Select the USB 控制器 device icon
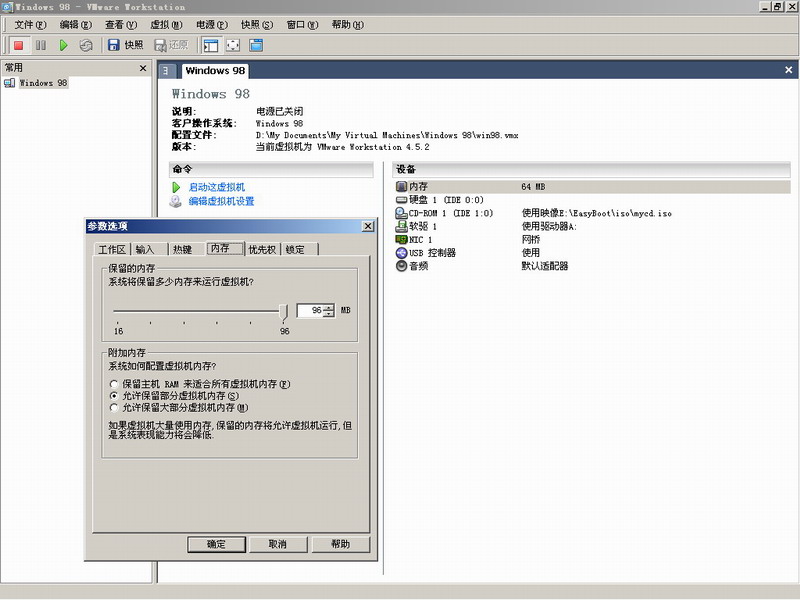The width and height of the screenshot is (800, 600). [402, 253]
